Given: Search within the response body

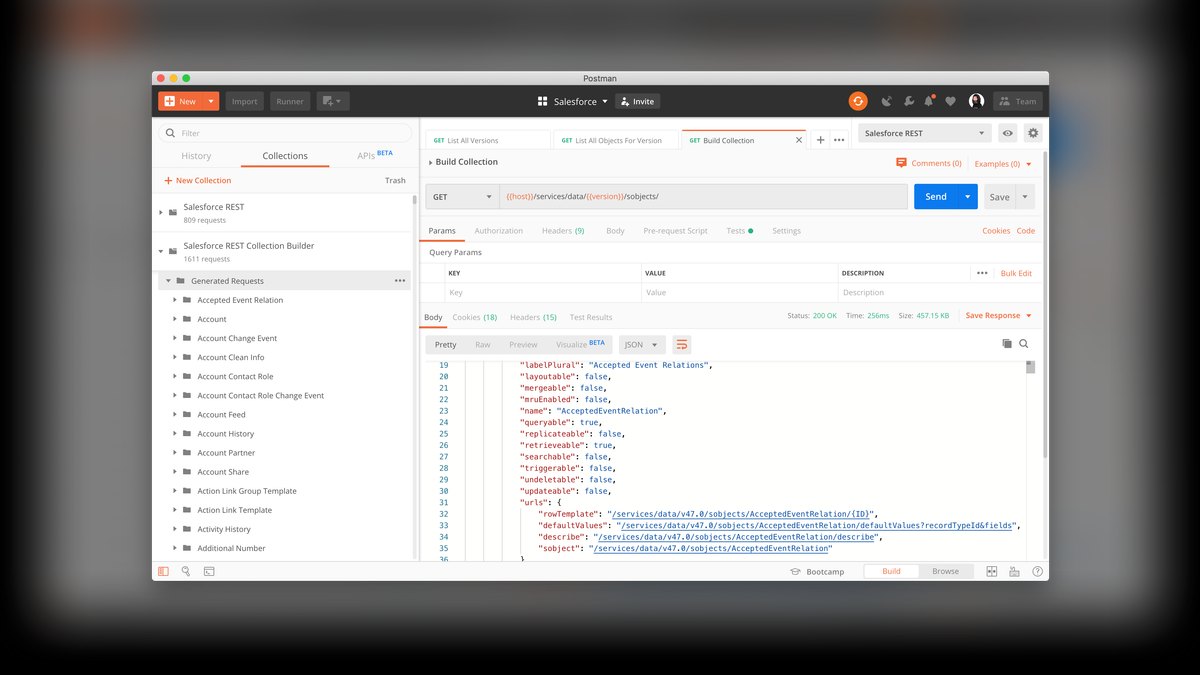Looking at the screenshot, I should click(1024, 344).
